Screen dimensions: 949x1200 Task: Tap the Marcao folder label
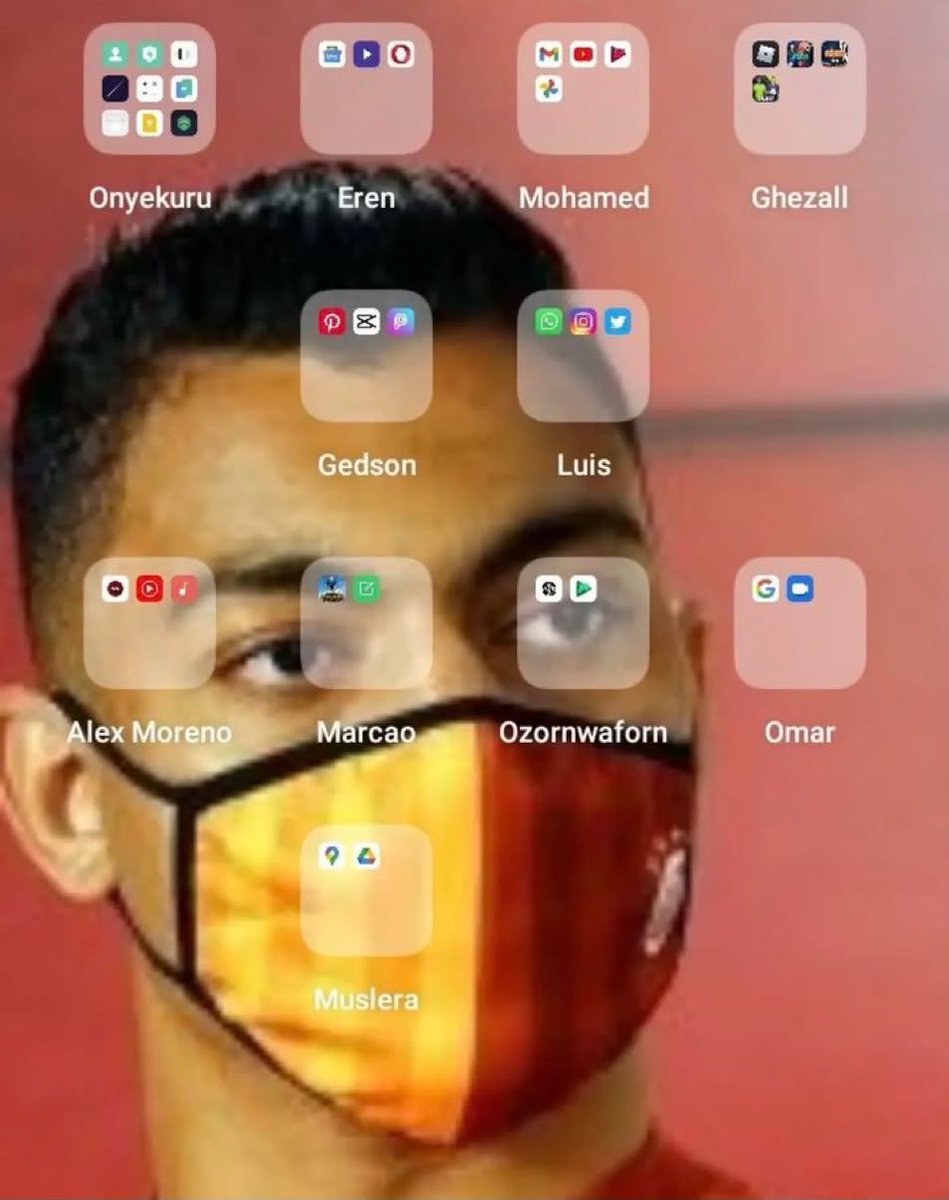pyautogui.click(x=366, y=733)
